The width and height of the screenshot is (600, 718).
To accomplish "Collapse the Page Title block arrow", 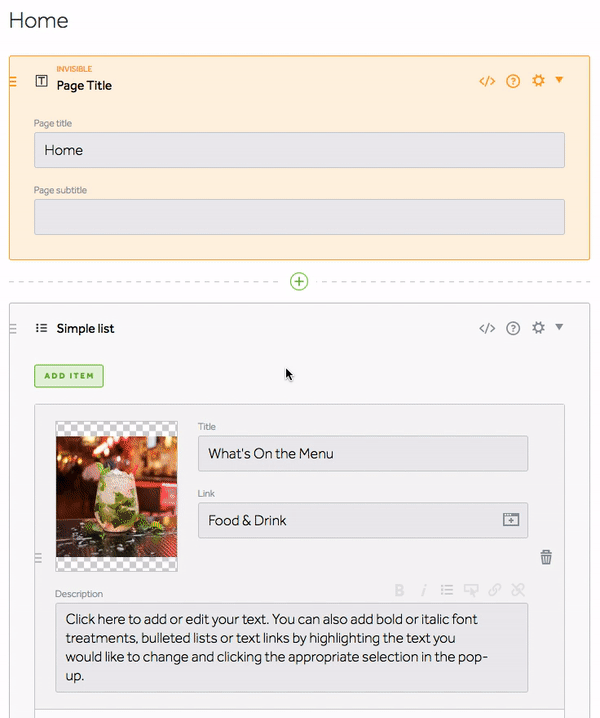I will click(x=559, y=80).
